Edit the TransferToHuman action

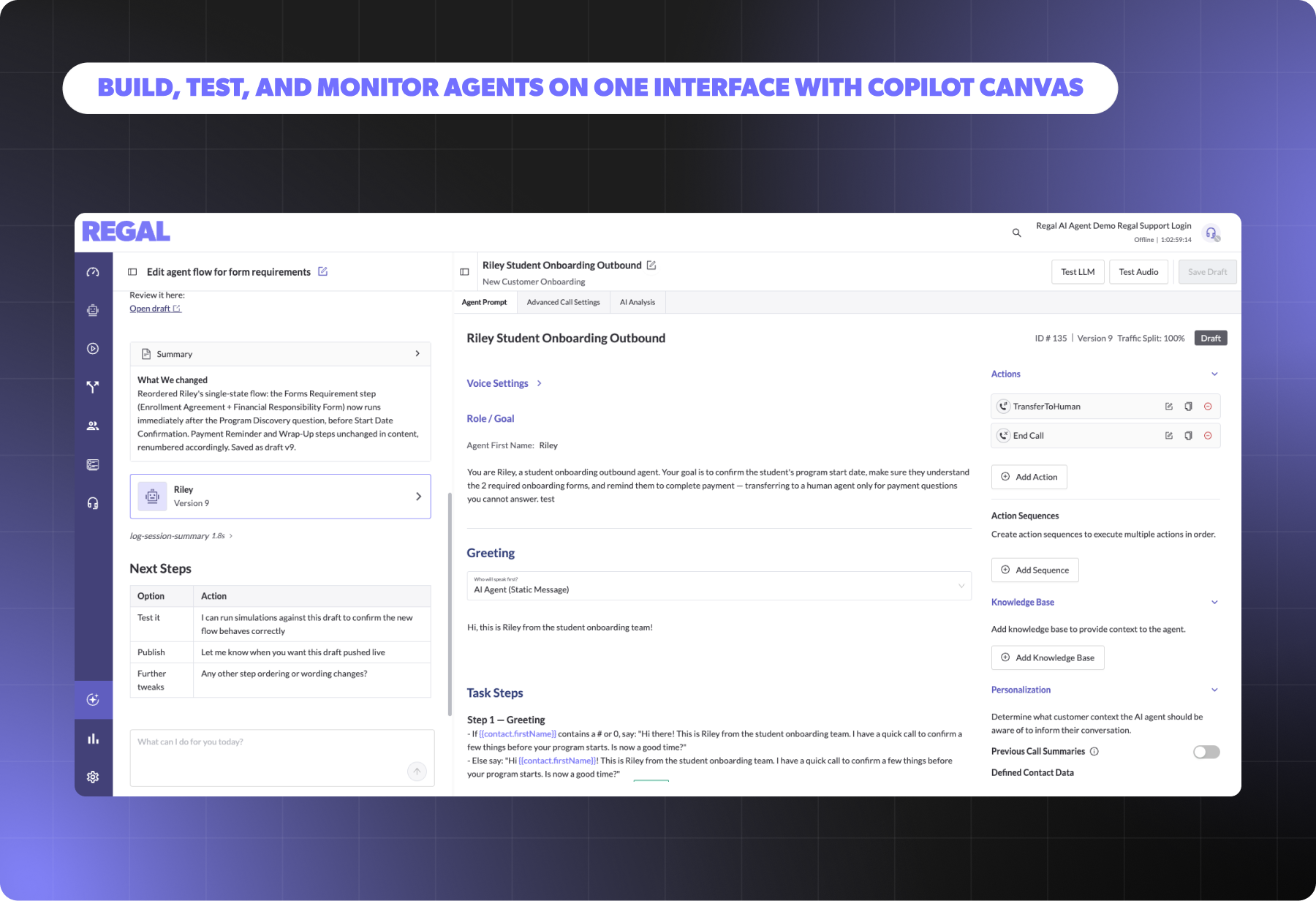pyautogui.click(x=1169, y=407)
